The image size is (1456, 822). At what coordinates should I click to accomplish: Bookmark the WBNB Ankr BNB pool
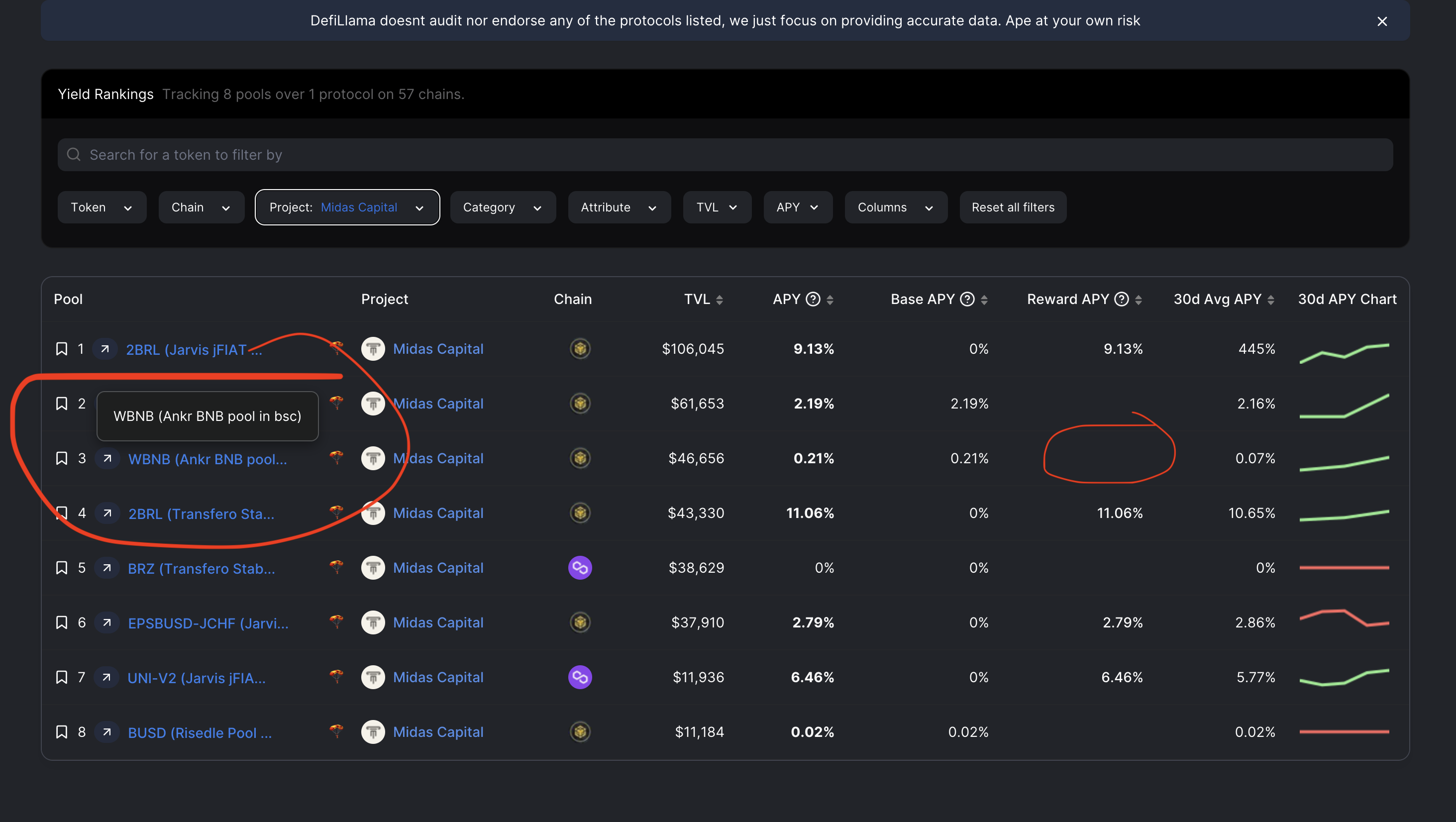pos(62,458)
